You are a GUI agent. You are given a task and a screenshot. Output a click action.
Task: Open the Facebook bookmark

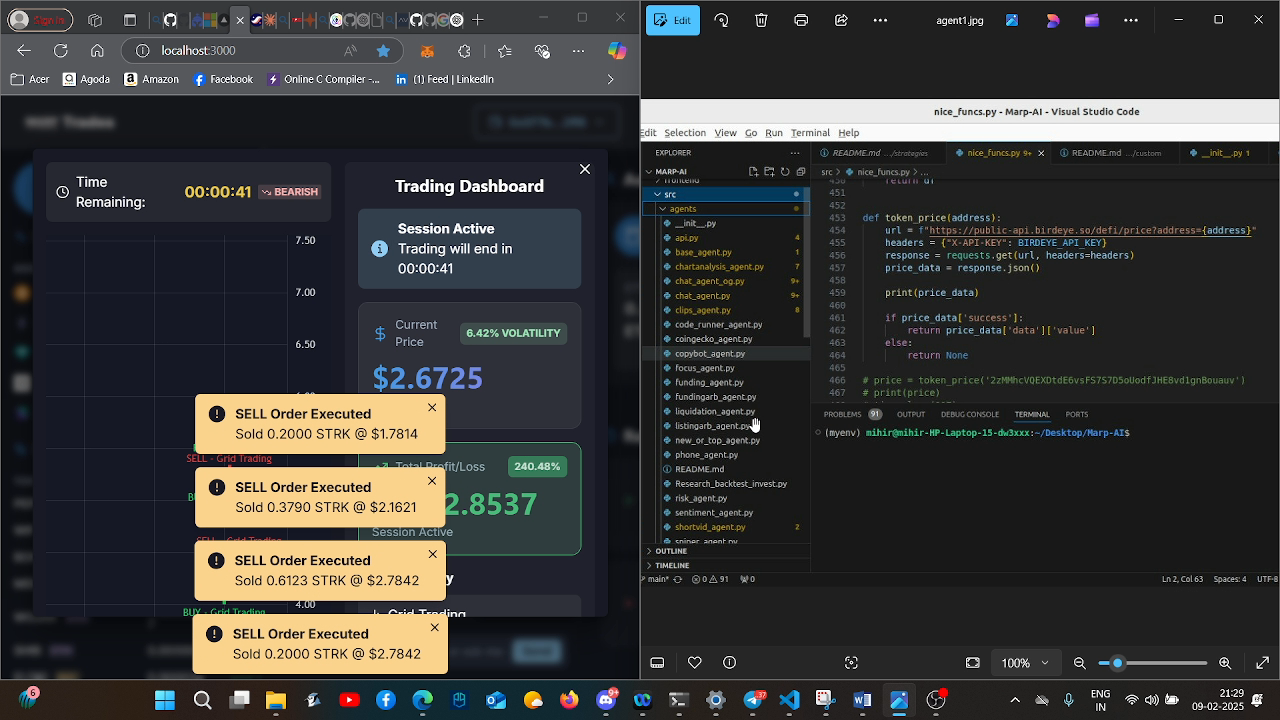pos(223,79)
